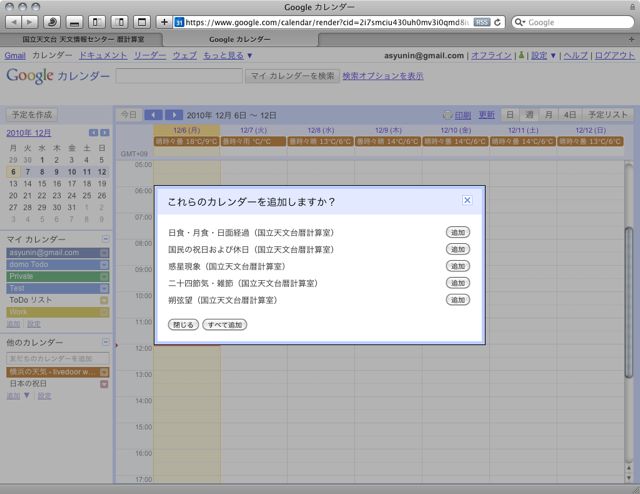The height and width of the screenshot is (494, 640).
Task: Select December 15 in mini calendar
Action: (42, 184)
